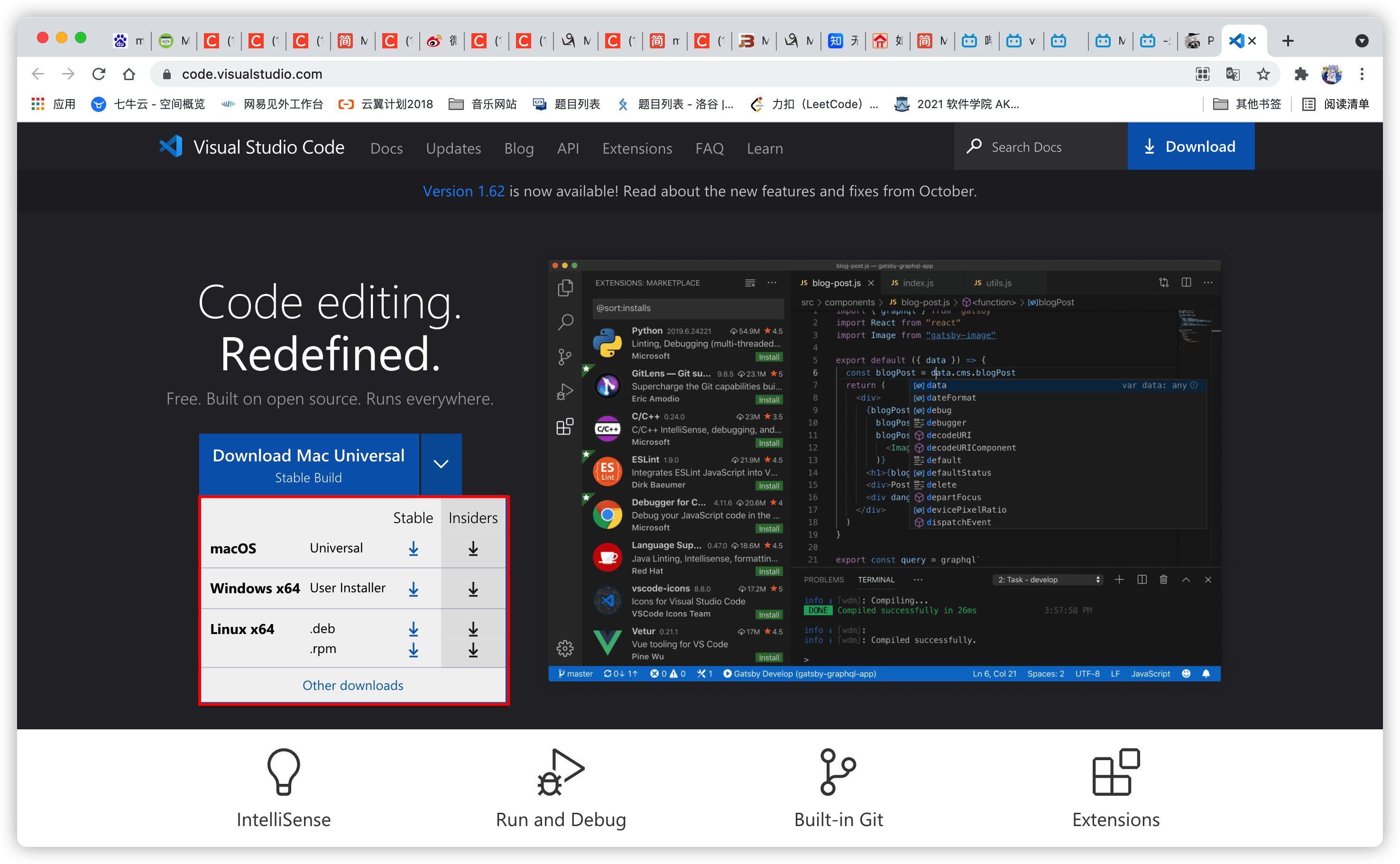
Task: Click the blue Download button in header
Action: coord(1190,146)
